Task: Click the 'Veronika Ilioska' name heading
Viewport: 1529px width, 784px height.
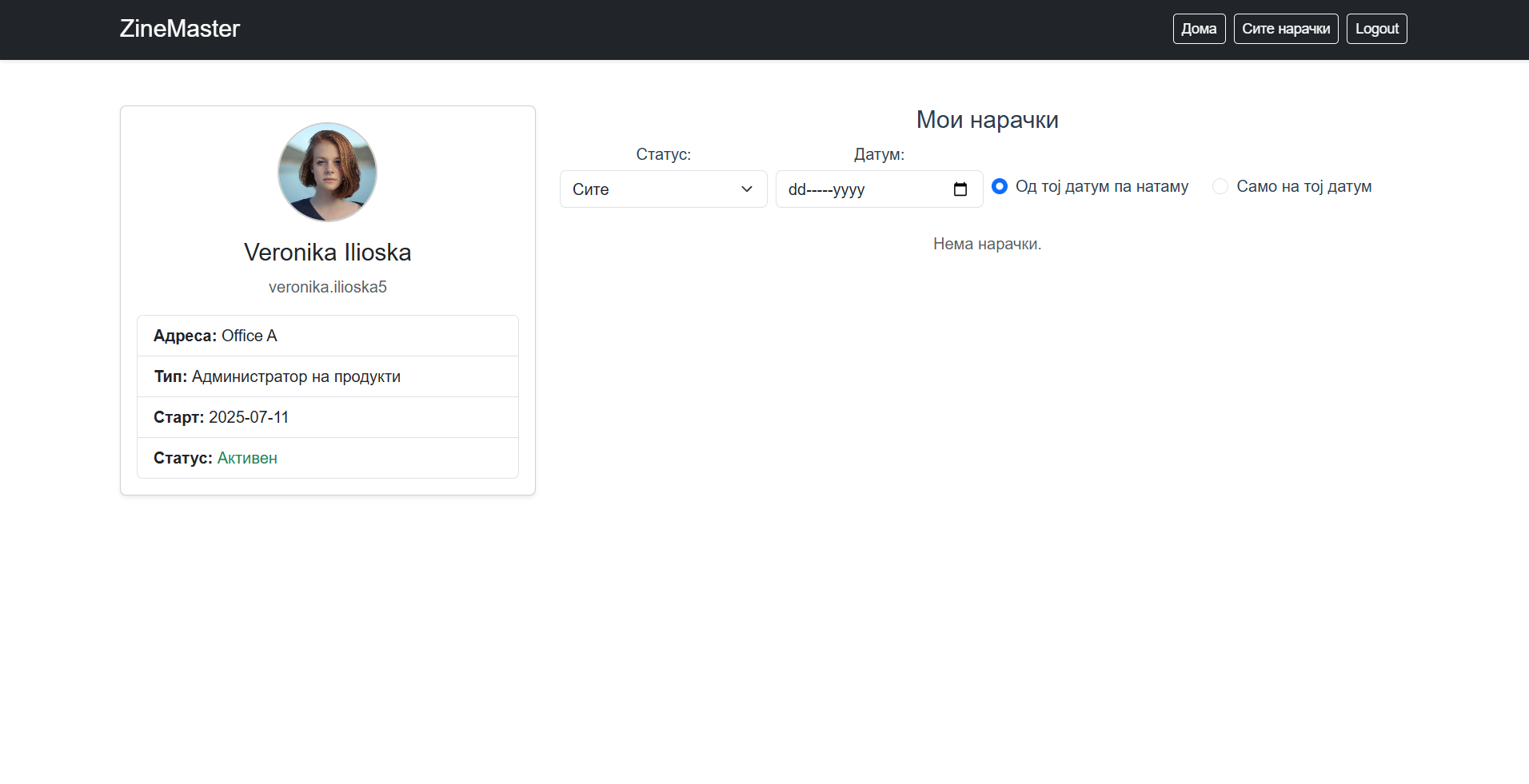Action: pyautogui.click(x=327, y=253)
